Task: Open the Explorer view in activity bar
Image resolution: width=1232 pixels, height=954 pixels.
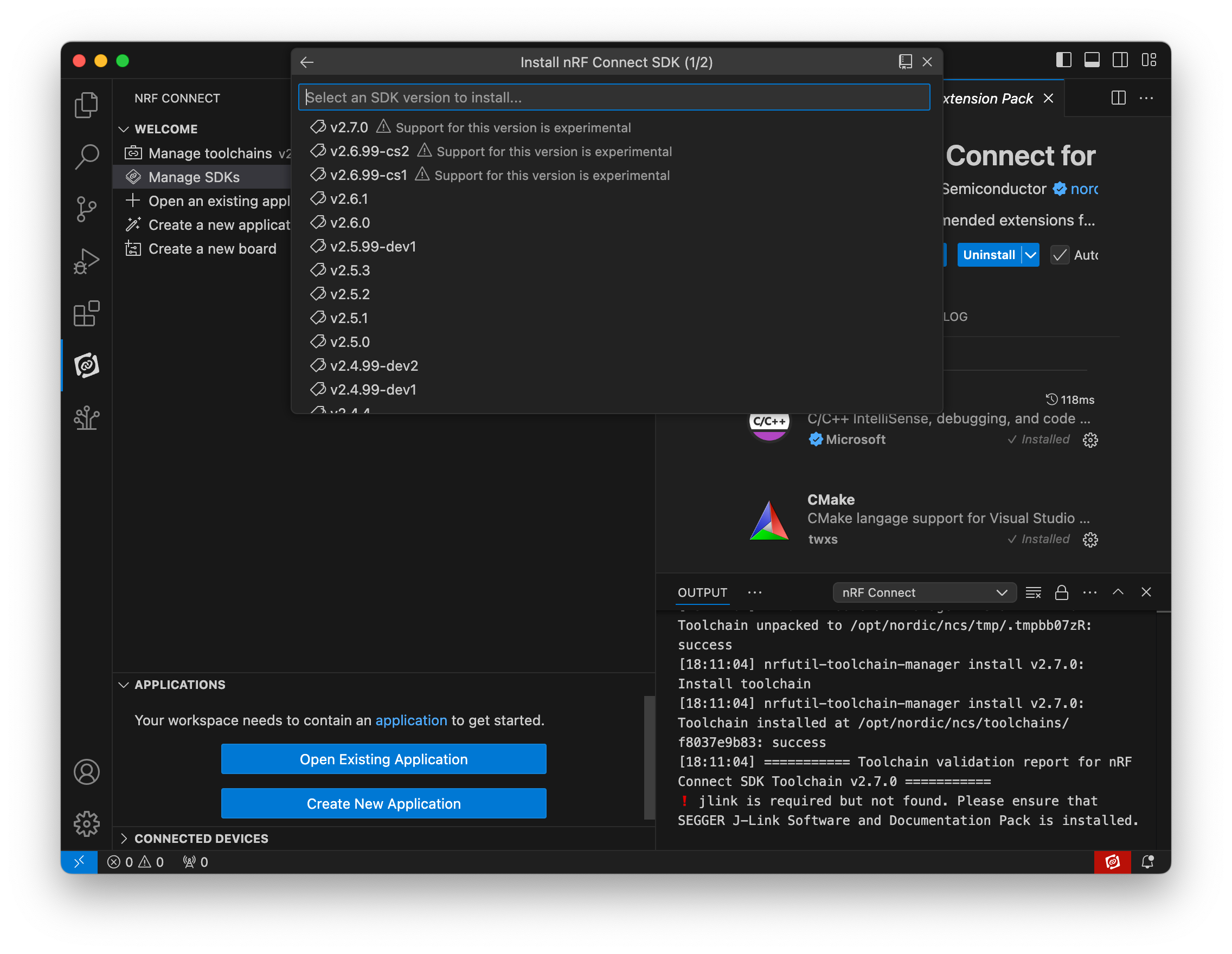Action: [x=86, y=105]
